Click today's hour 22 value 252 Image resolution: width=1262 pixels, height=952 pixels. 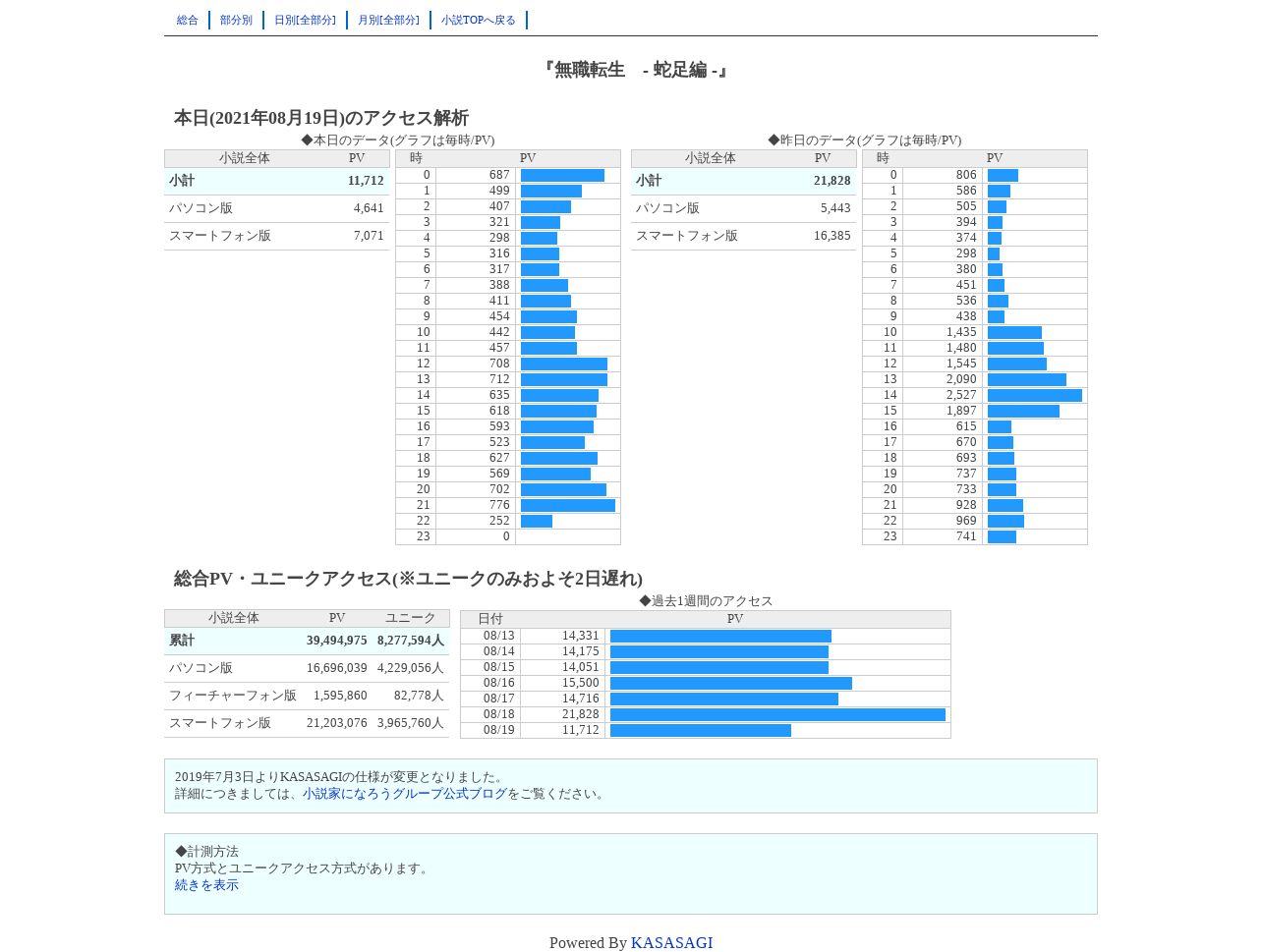499,521
